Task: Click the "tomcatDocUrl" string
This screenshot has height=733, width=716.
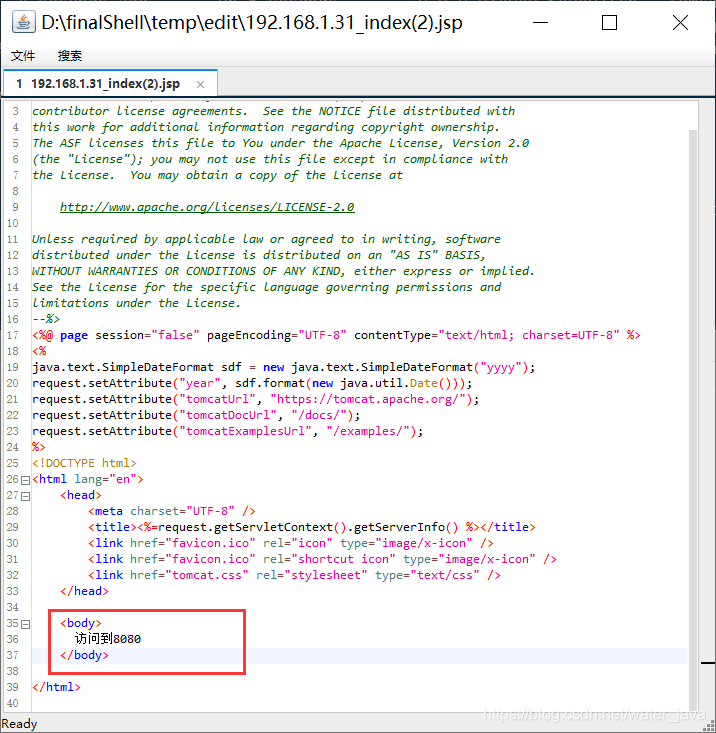Action: 228,415
